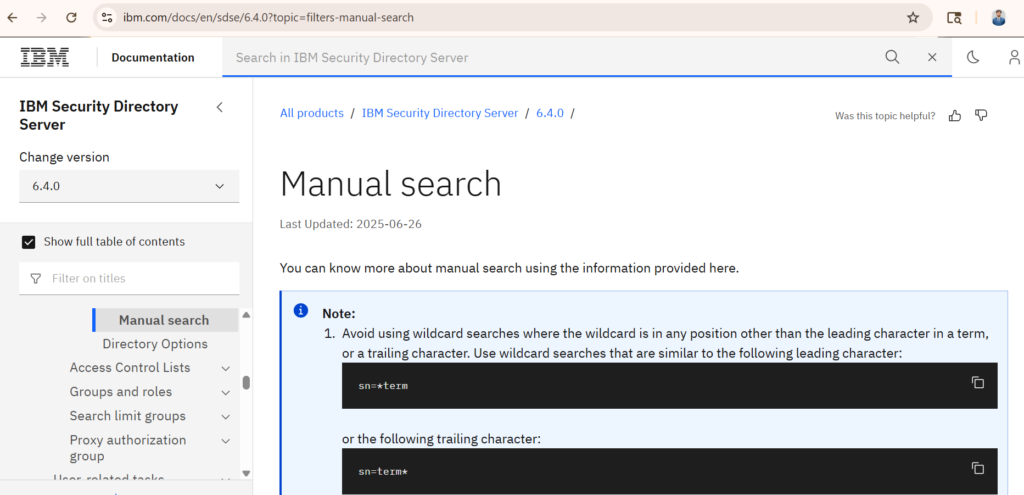
Task: Click the search magnifier icon
Action: (892, 57)
